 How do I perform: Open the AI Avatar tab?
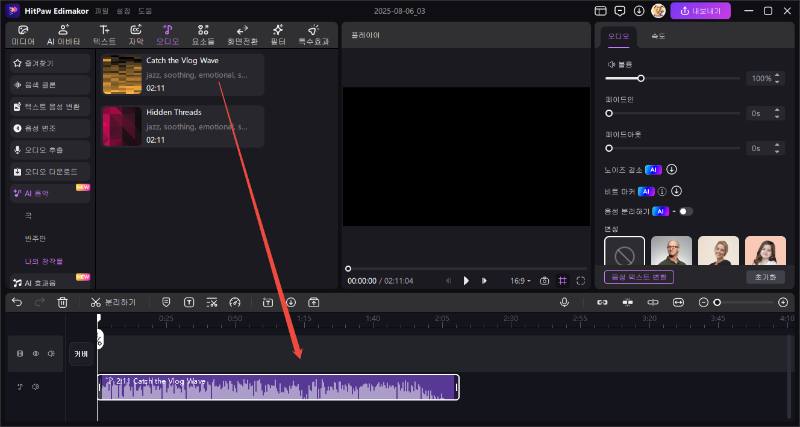[63, 35]
